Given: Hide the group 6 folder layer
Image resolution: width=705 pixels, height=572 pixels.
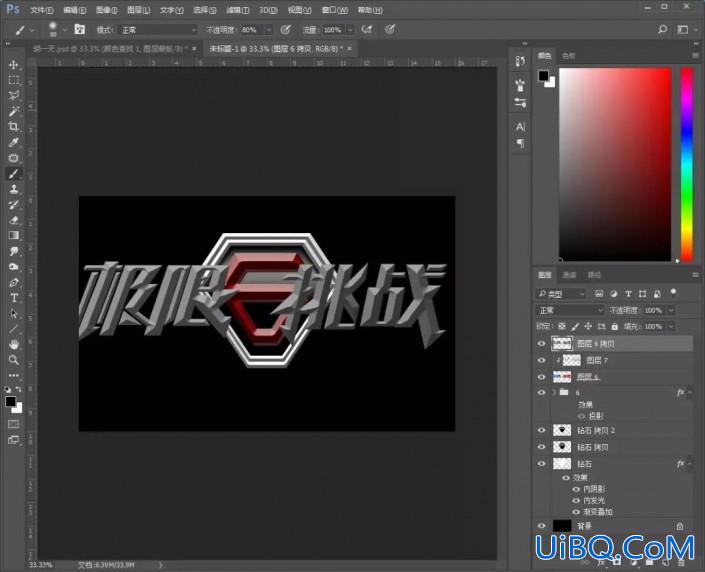Looking at the screenshot, I should 541,393.
